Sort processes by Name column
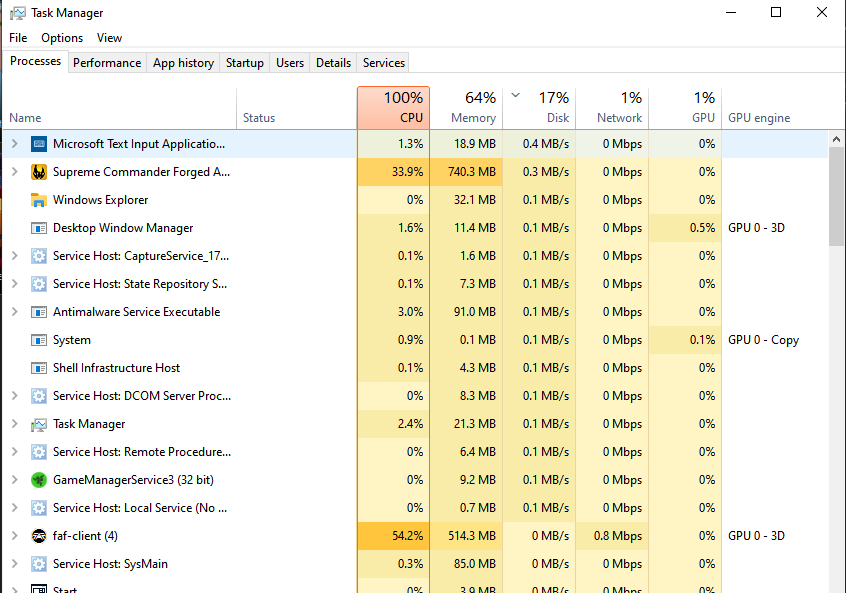 point(120,108)
